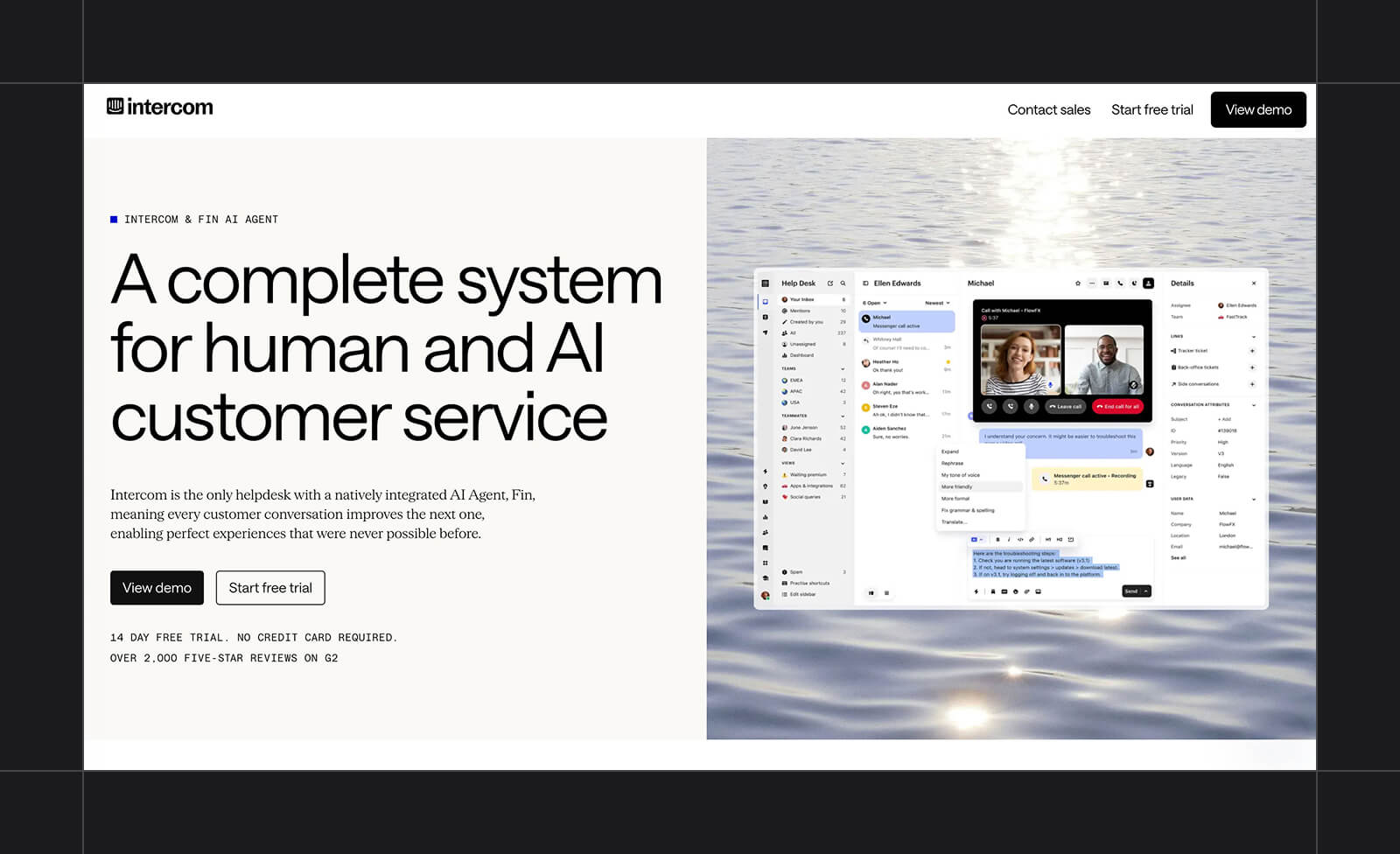
Task: Click the Help Desk search icon
Action: 843,283
